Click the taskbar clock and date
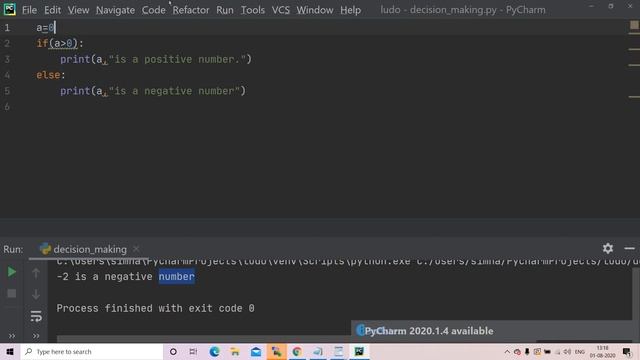The width and height of the screenshot is (640, 360). tap(602, 351)
